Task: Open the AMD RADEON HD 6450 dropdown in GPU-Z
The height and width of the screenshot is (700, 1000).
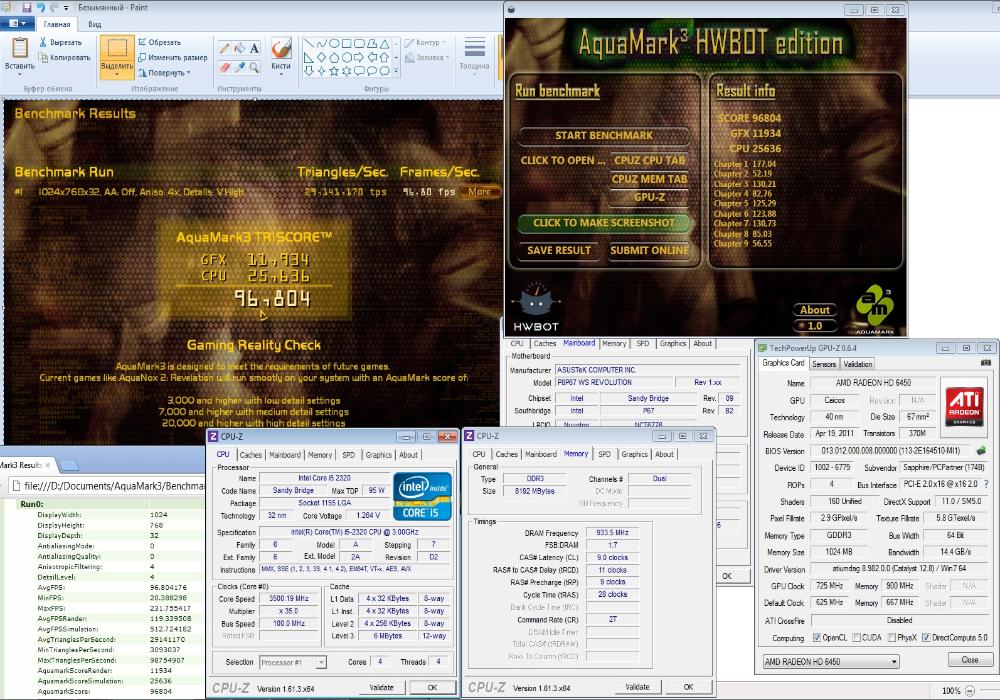Action: coord(831,662)
